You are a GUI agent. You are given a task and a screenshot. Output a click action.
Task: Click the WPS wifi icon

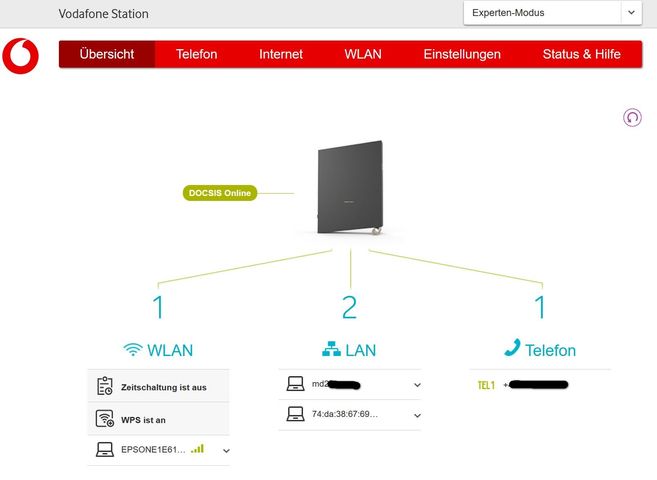click(x=105, y=418)
